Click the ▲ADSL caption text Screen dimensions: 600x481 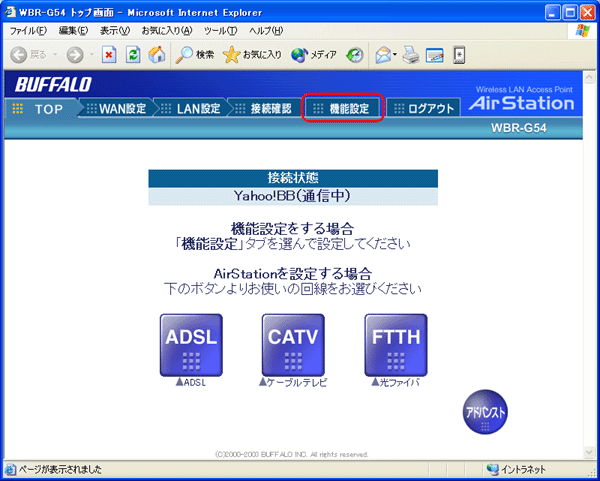click(x=191, y=382)
